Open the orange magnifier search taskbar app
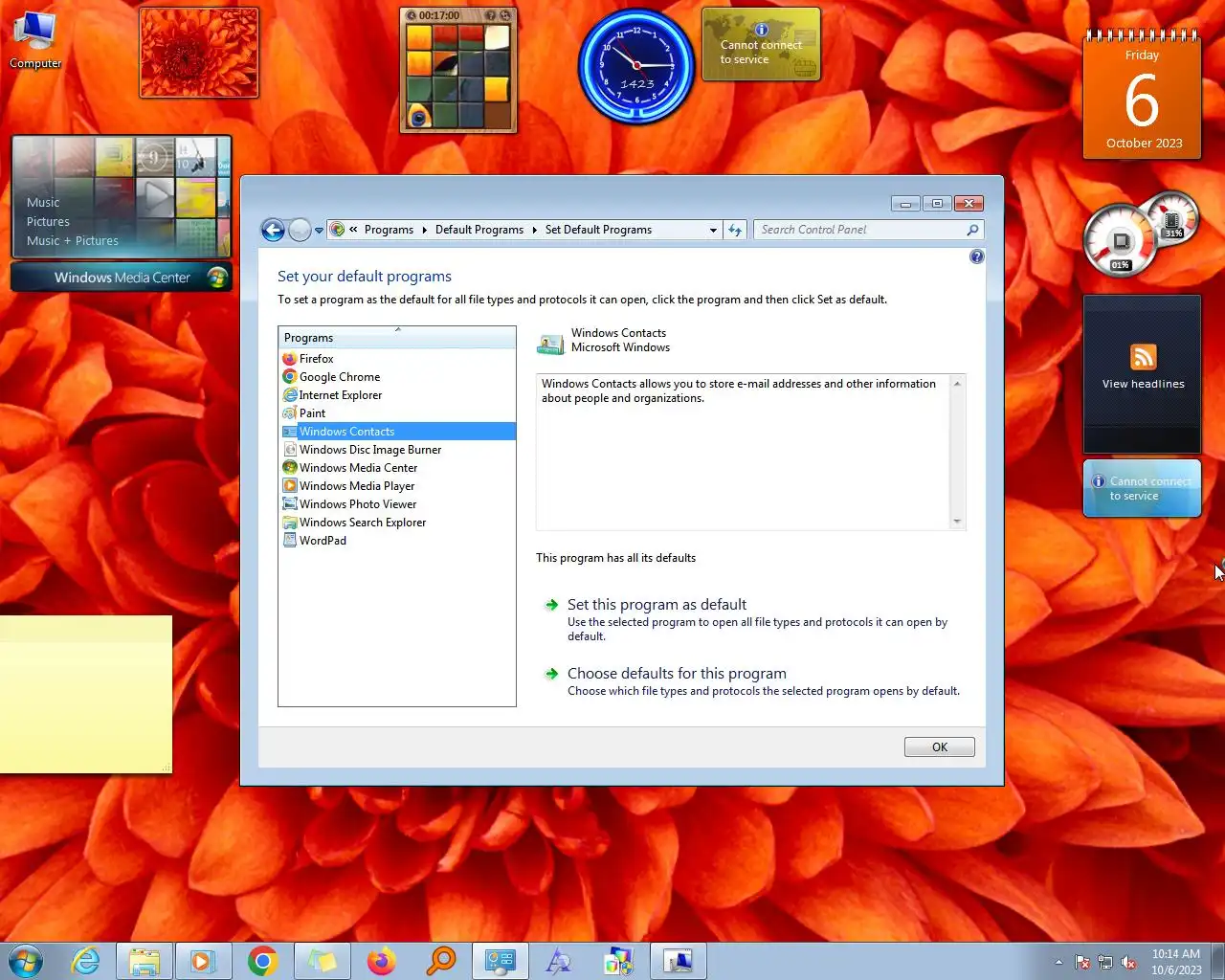 tap(440, 961)
